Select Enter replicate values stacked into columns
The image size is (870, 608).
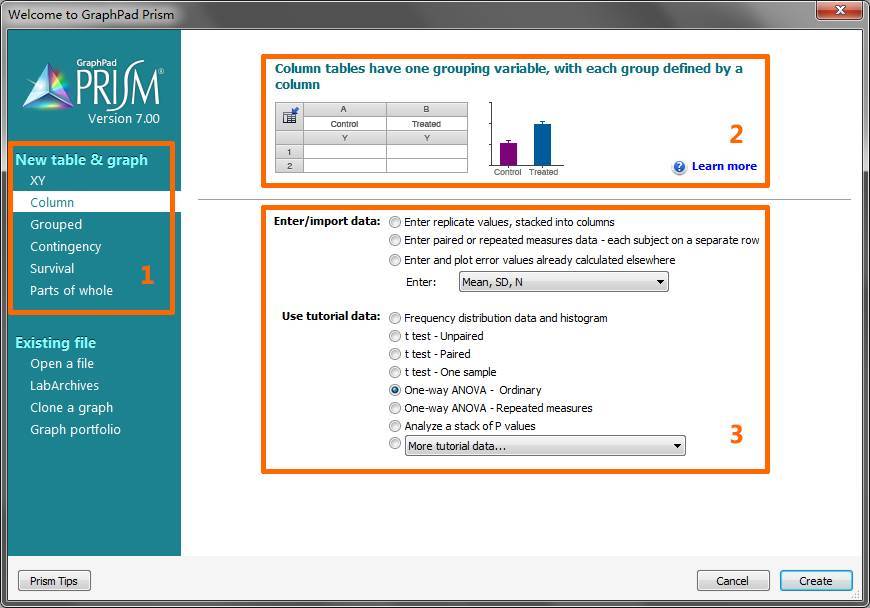(394, 222)
